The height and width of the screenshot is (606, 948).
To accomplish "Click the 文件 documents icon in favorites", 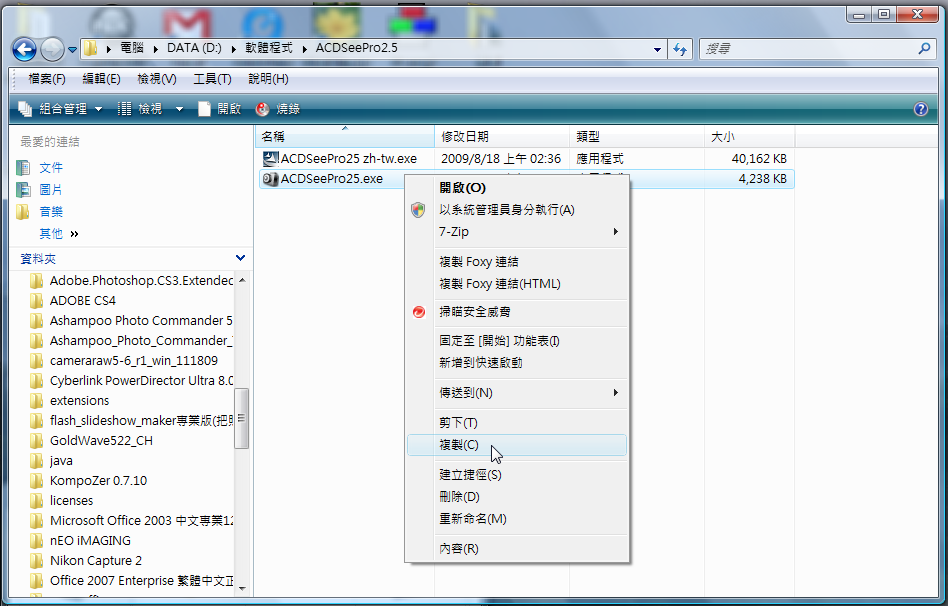I will (x=23, y=168).
